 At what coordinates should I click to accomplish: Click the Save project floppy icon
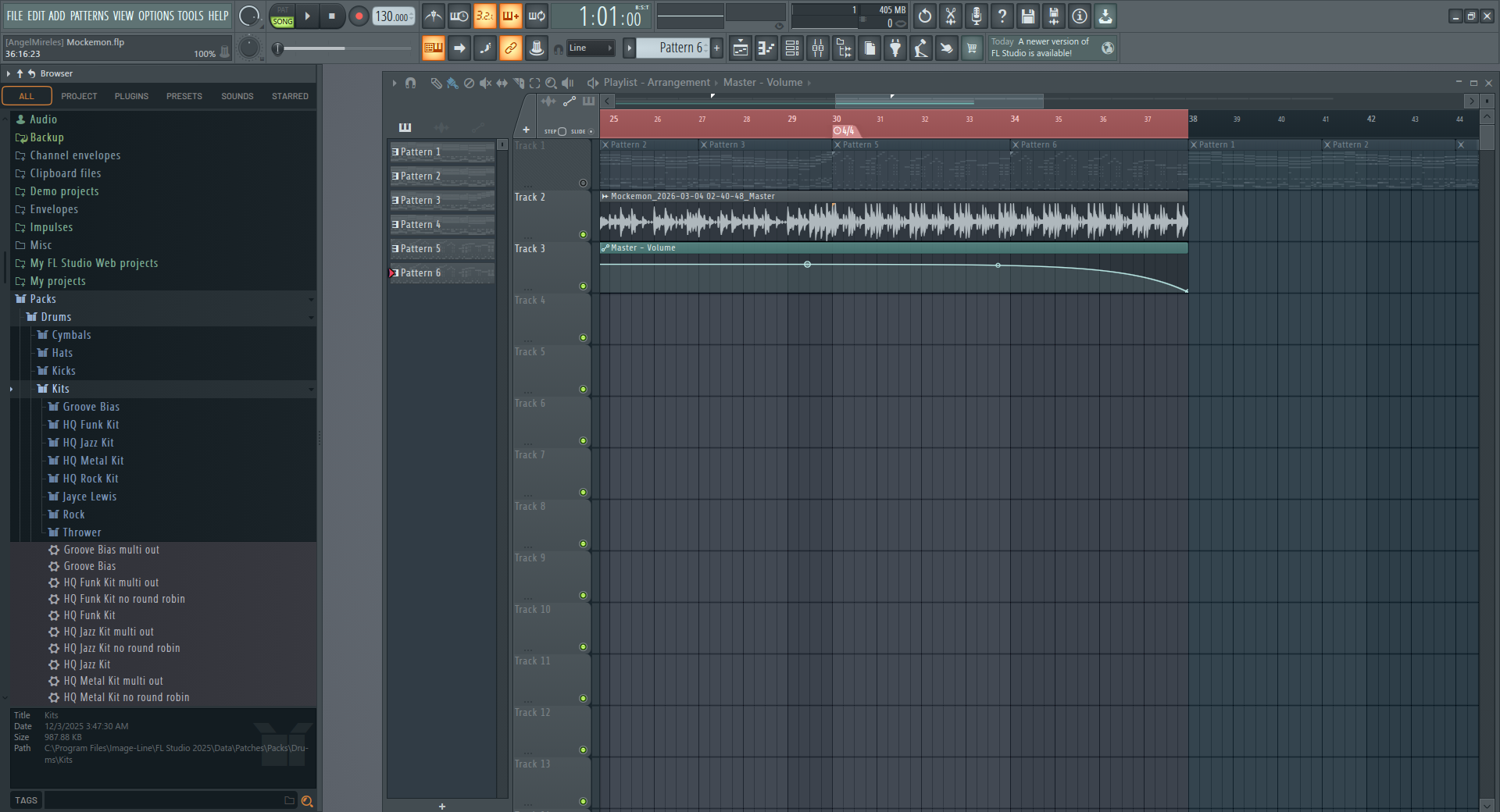click(1028, 16)
